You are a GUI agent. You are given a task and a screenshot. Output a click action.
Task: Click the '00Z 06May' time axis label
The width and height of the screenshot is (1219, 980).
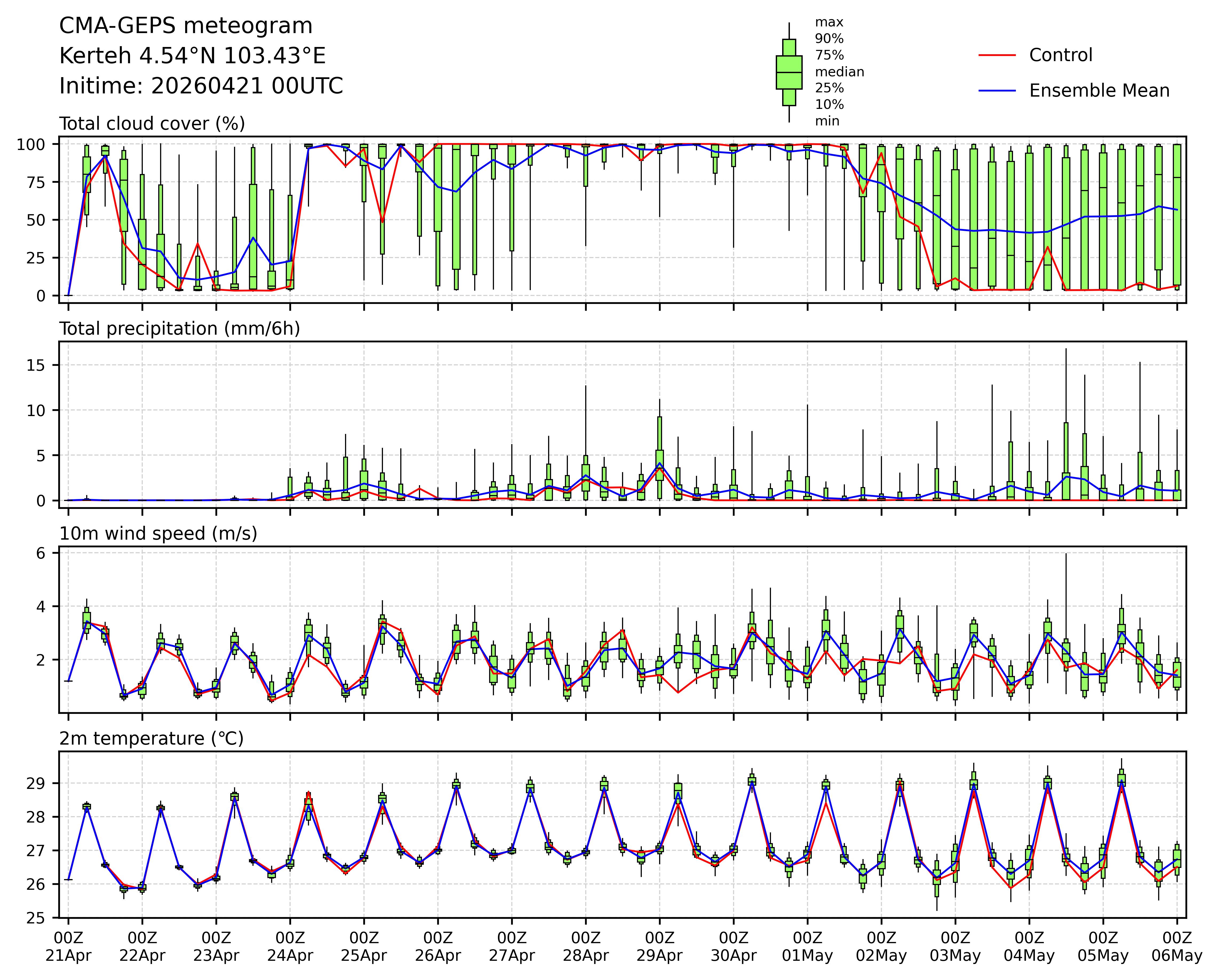1177,947
